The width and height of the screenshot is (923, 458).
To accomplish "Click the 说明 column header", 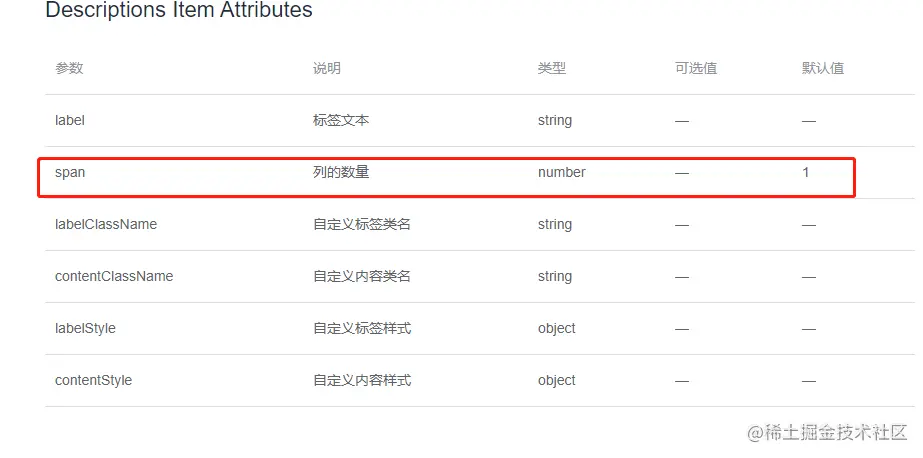I will (x=327, y=68).
